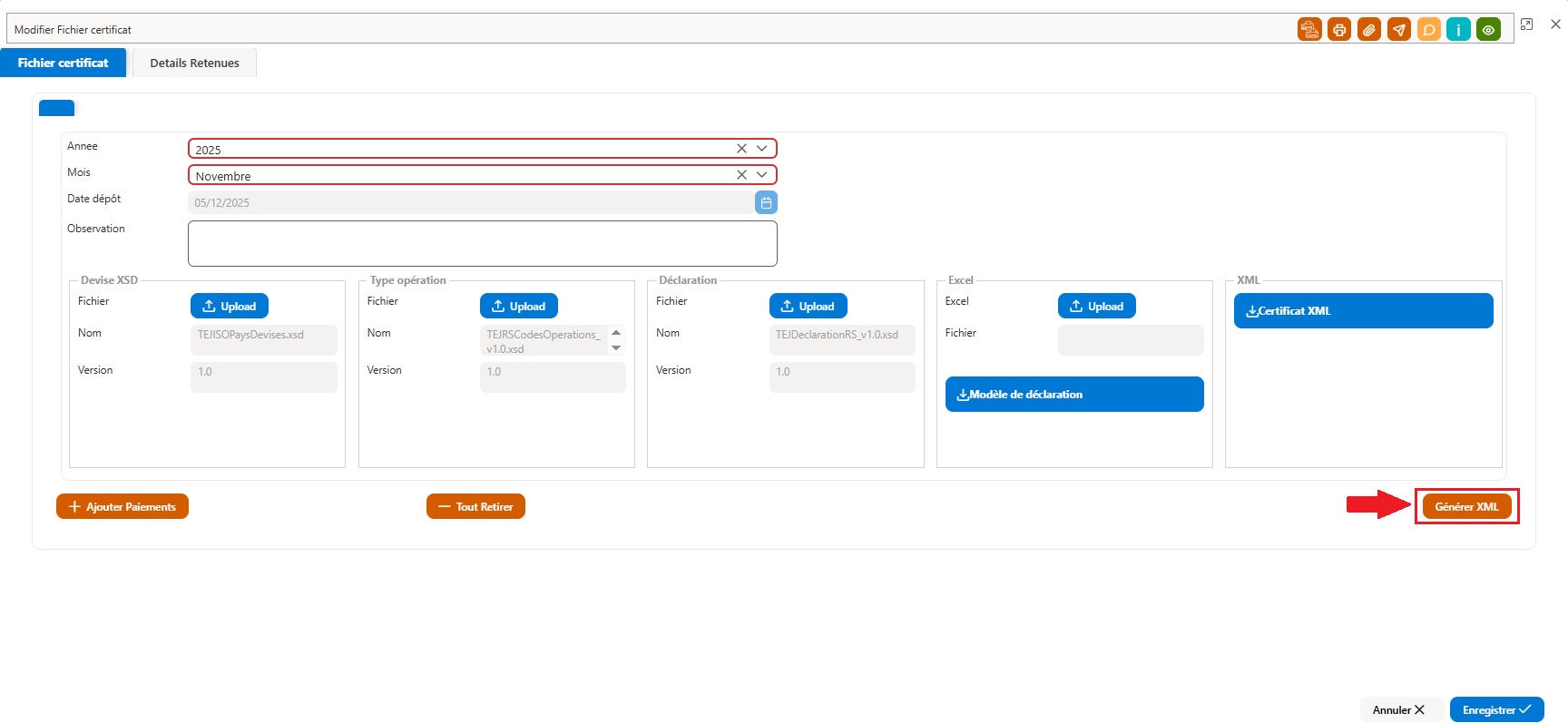Image resolution: width=1568 pixels, height=723 pixels.
Task: Click the Type opération group title
Action: 407,280
